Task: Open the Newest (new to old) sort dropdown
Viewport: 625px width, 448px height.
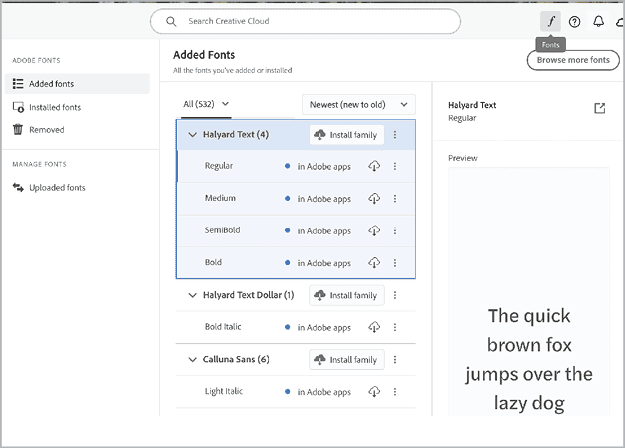Action: pyautogui.click(x=358, y=103)
